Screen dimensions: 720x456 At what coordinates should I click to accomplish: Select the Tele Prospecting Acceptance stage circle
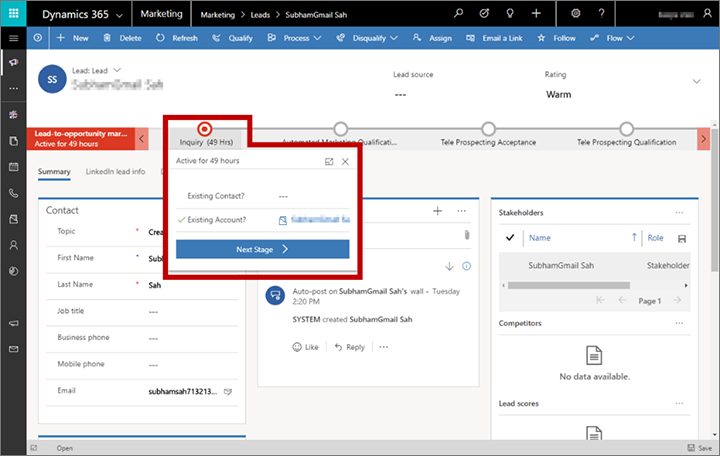pos(488,128)
